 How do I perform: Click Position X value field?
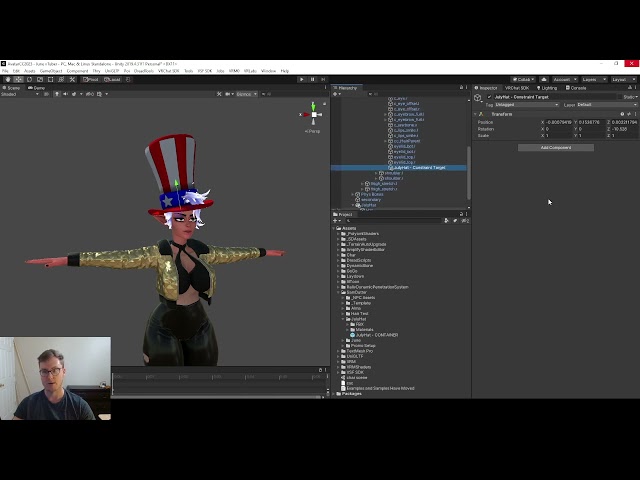coord(560,122)
